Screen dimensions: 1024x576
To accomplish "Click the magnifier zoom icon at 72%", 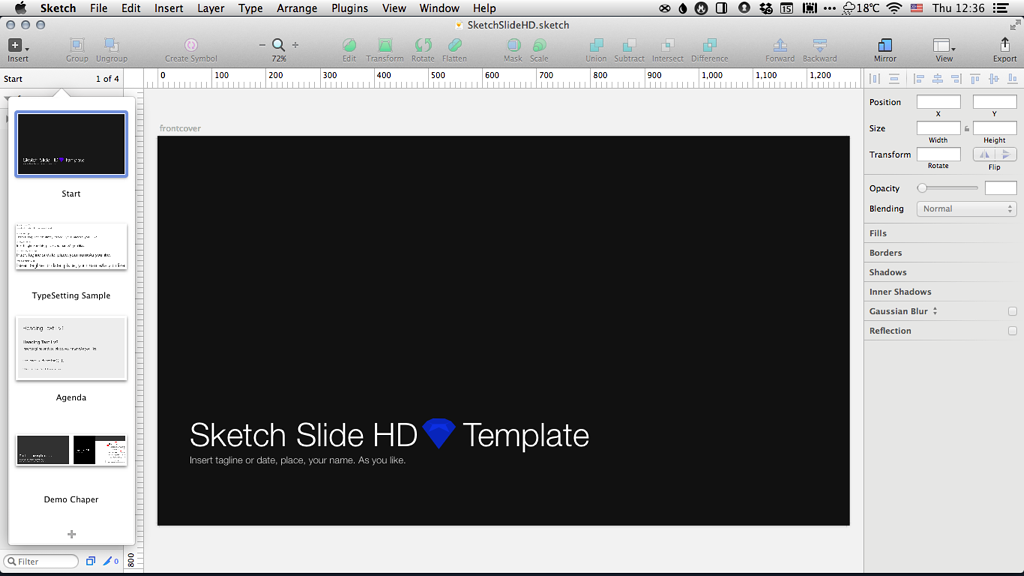I will [x=278, y=45].
